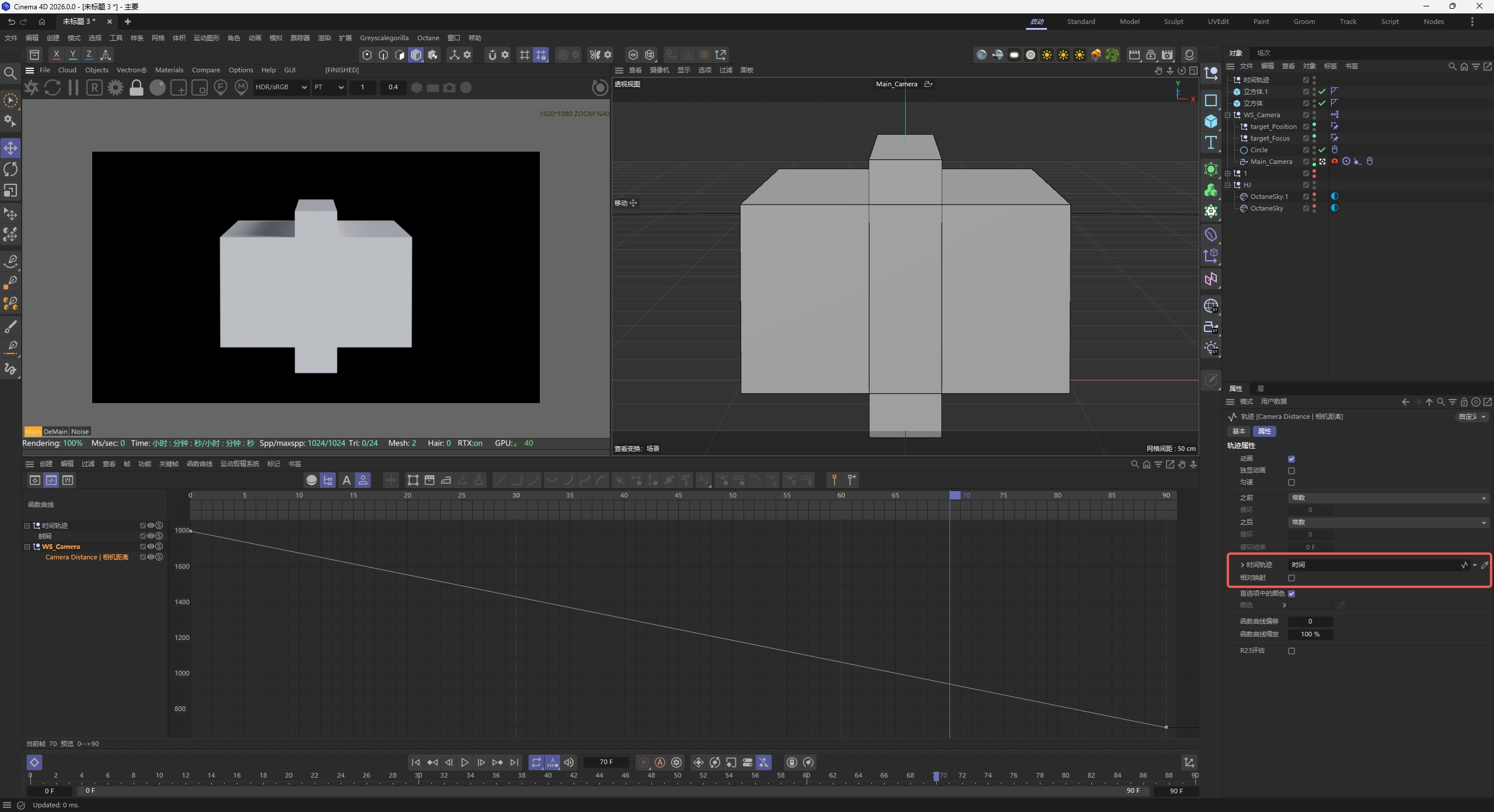
Task: Toggle the R23评估 checkbox
Action: coord(1291,651)
